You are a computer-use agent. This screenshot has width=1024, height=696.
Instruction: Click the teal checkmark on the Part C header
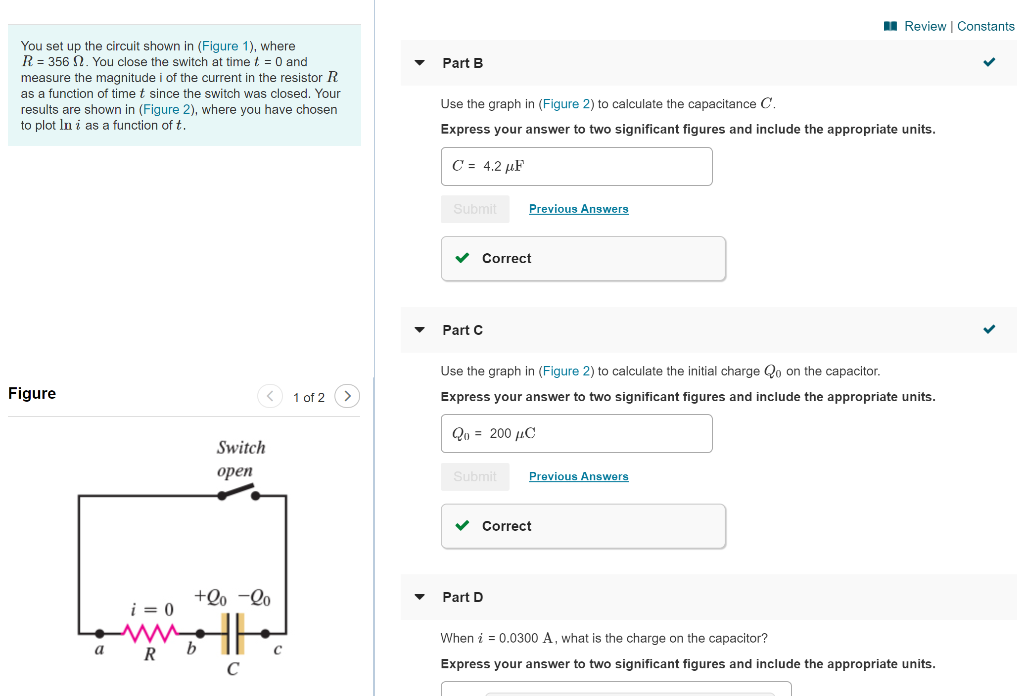(989, 329)
